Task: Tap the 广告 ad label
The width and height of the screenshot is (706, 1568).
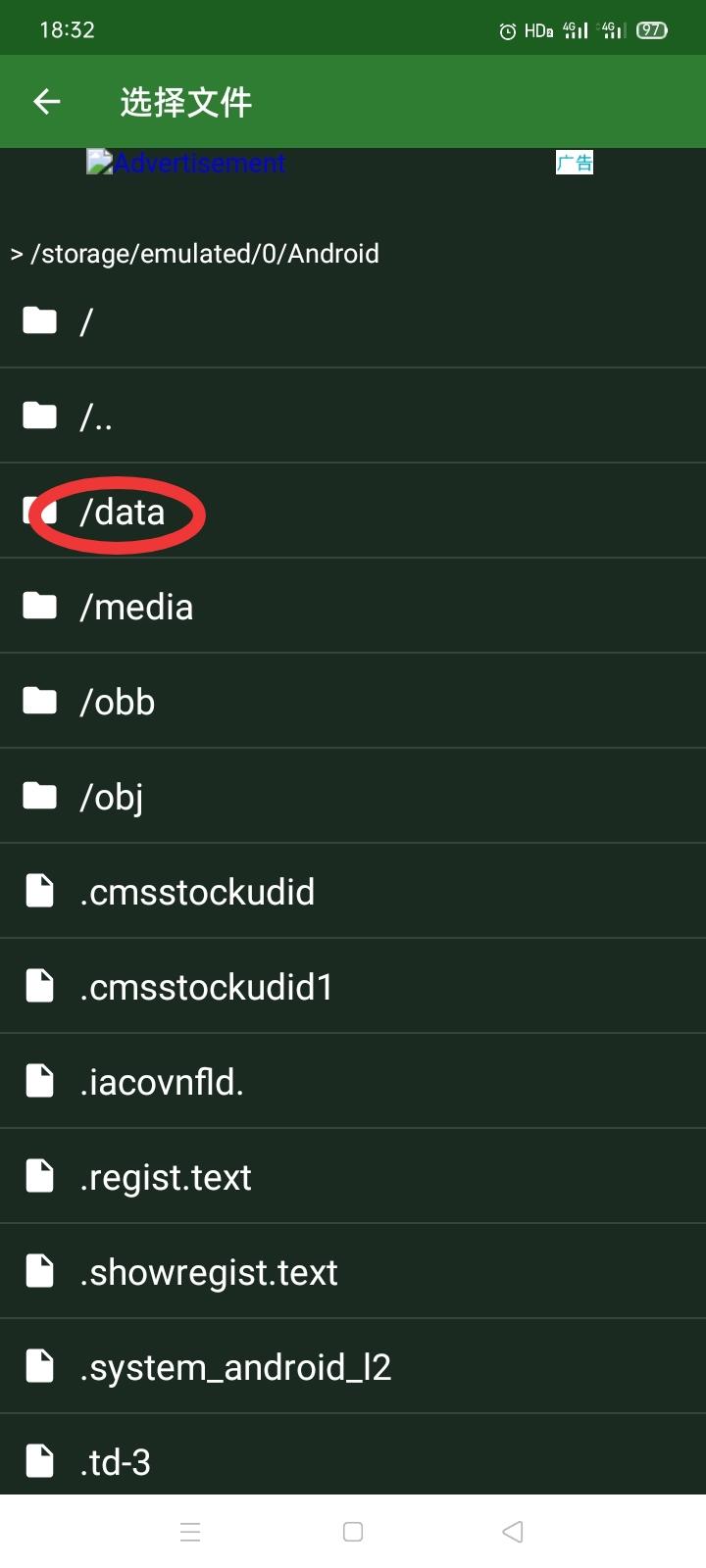Action: pos(575,163)
